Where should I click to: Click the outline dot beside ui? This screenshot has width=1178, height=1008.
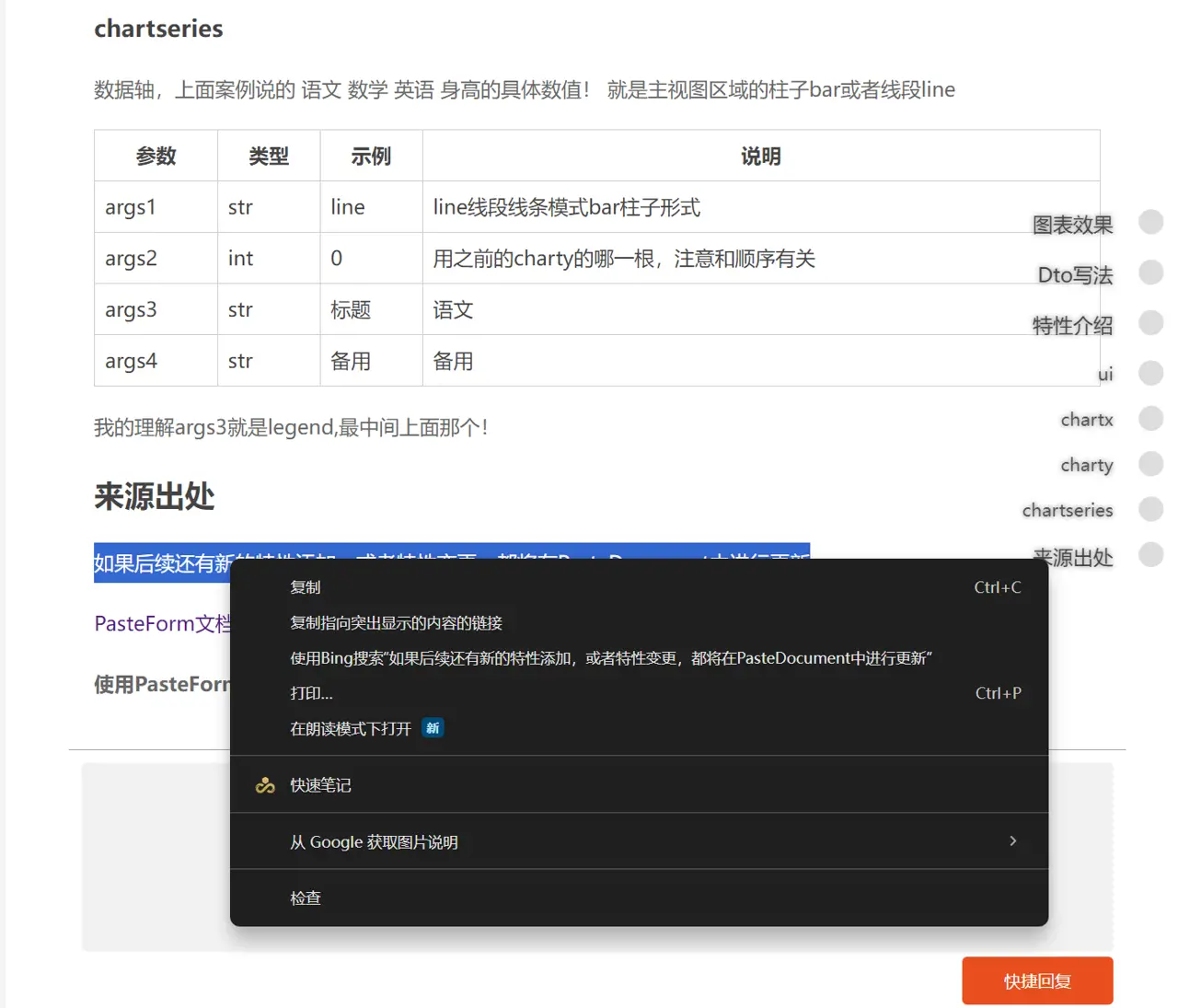click(1150, 373)
